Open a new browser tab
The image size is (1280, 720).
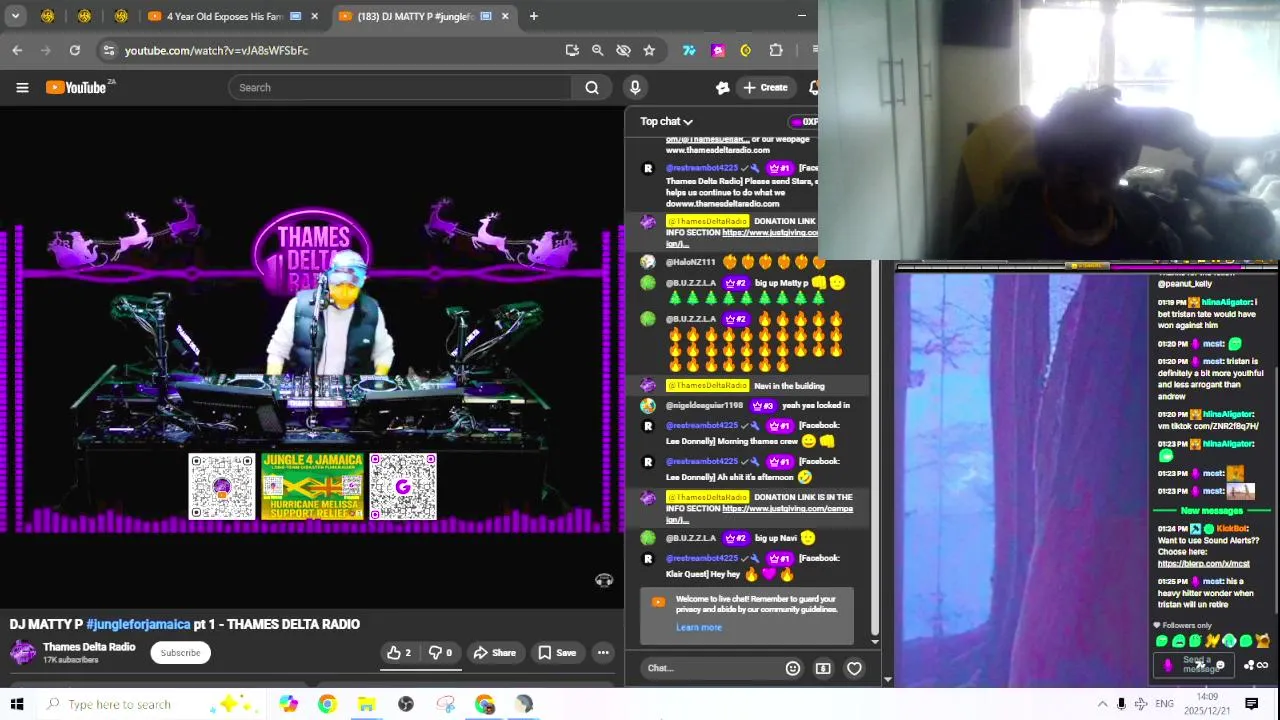pyautogui.click(x=534, y=16)
